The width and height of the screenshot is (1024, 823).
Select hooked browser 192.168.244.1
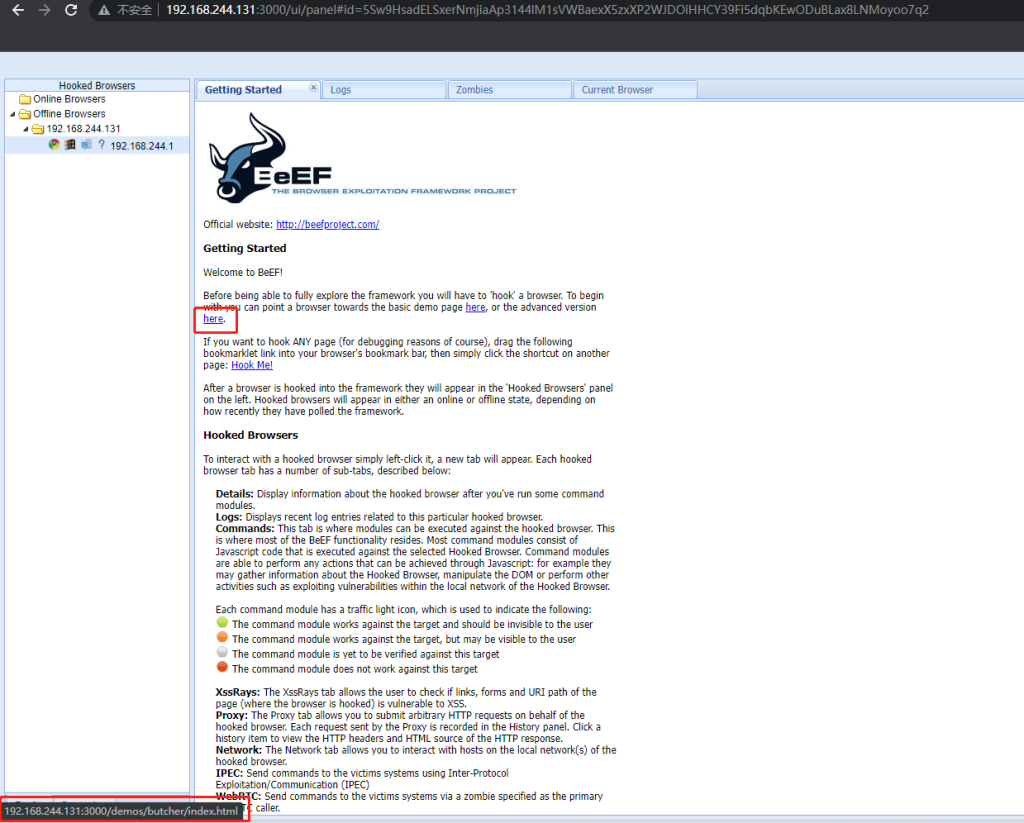point(142,146)
